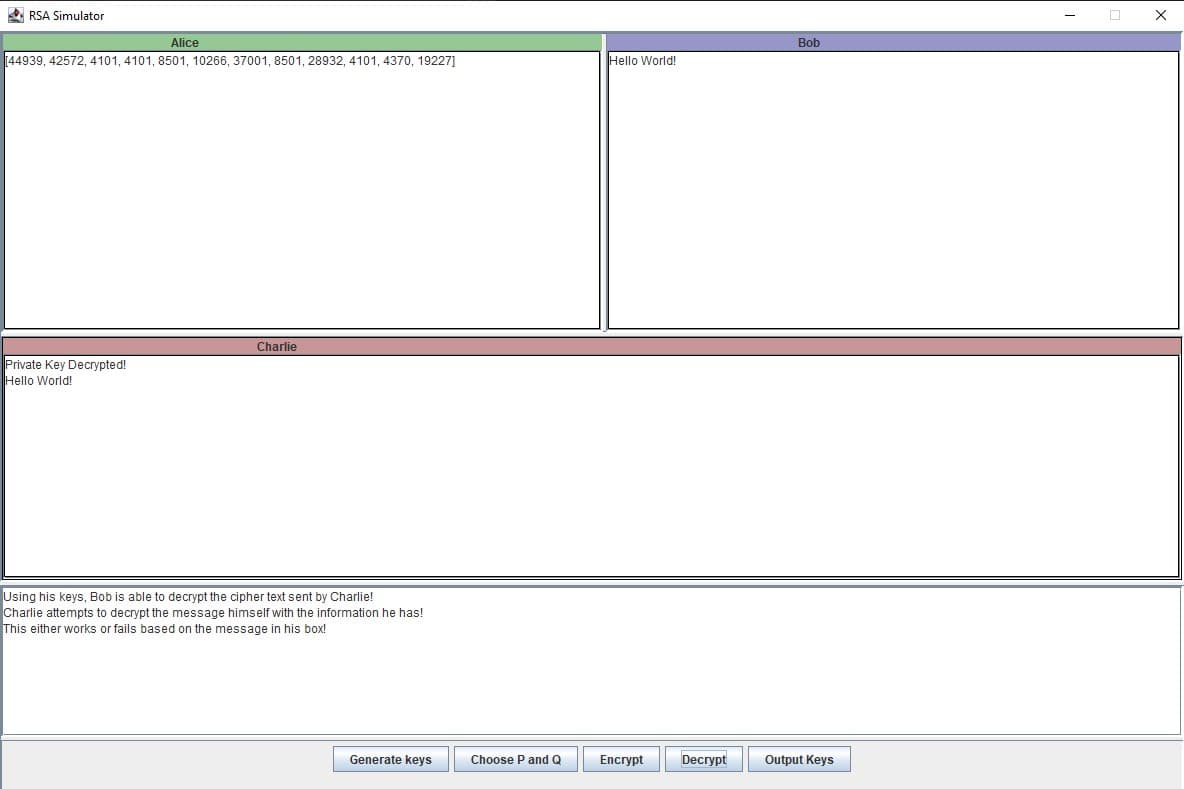Encrypt the message with the Encrypt button
The width and height of the screenshot is (1184, 789).
click(621, 760)
